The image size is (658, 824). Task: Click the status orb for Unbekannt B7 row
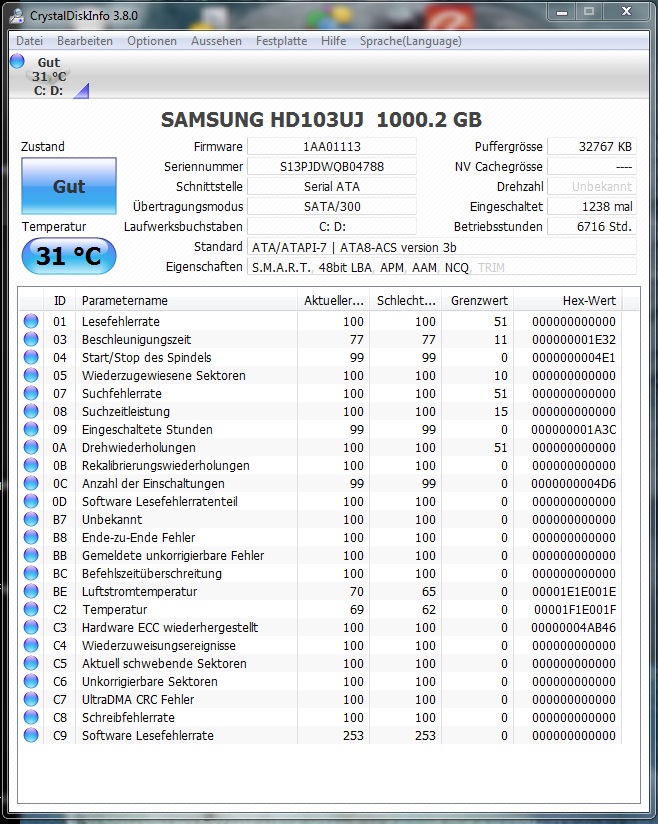pyautogui.click(x=31, y=519)
